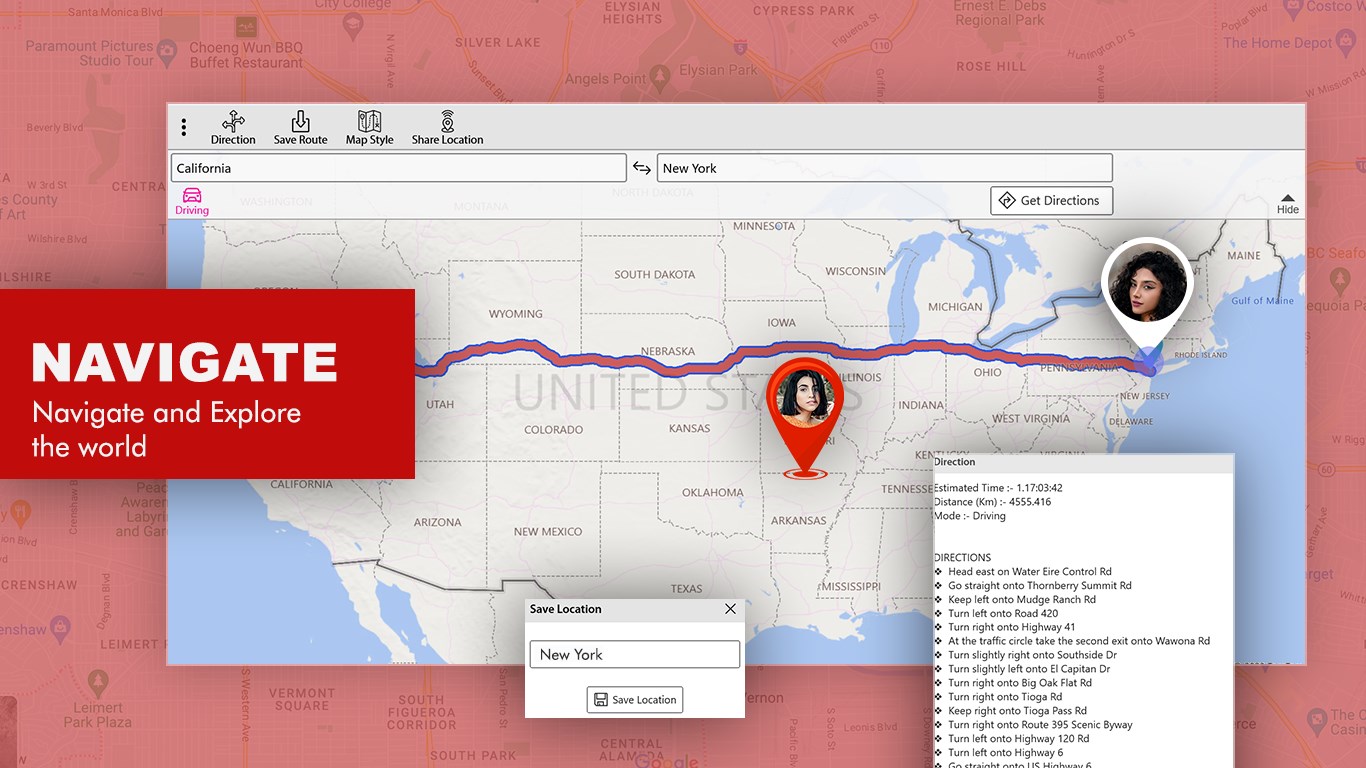Select step 'Turn left onto Road 420'
1366x768 pixels.
coord(1002,614)
